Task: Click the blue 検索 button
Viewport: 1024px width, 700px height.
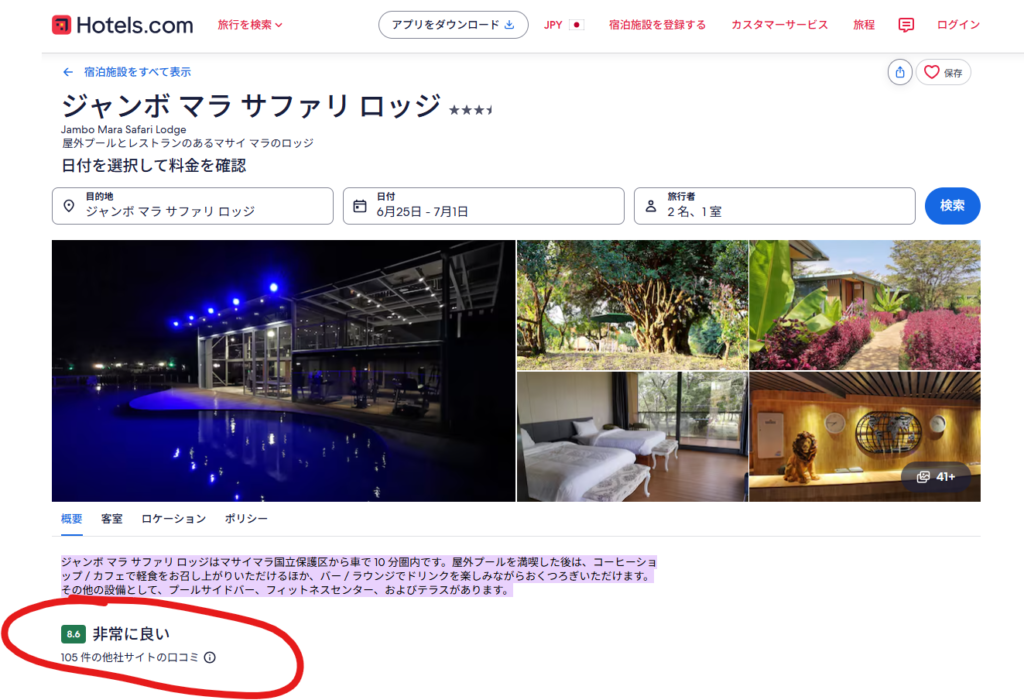Action: coord(952,206)
